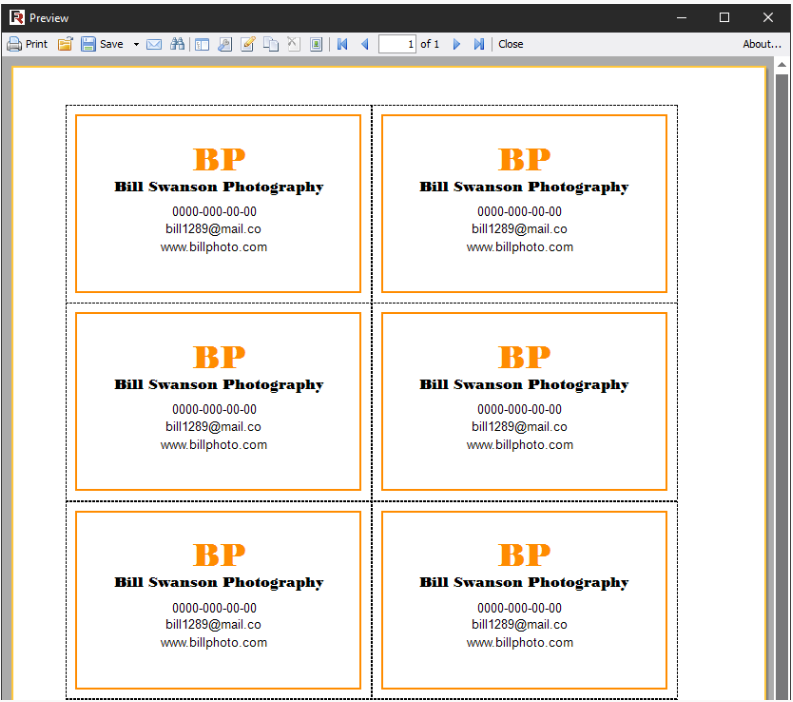The image size is (793, 702).
Task: Go to the next page
Action: pyautogui.click(x=456, y=45)
